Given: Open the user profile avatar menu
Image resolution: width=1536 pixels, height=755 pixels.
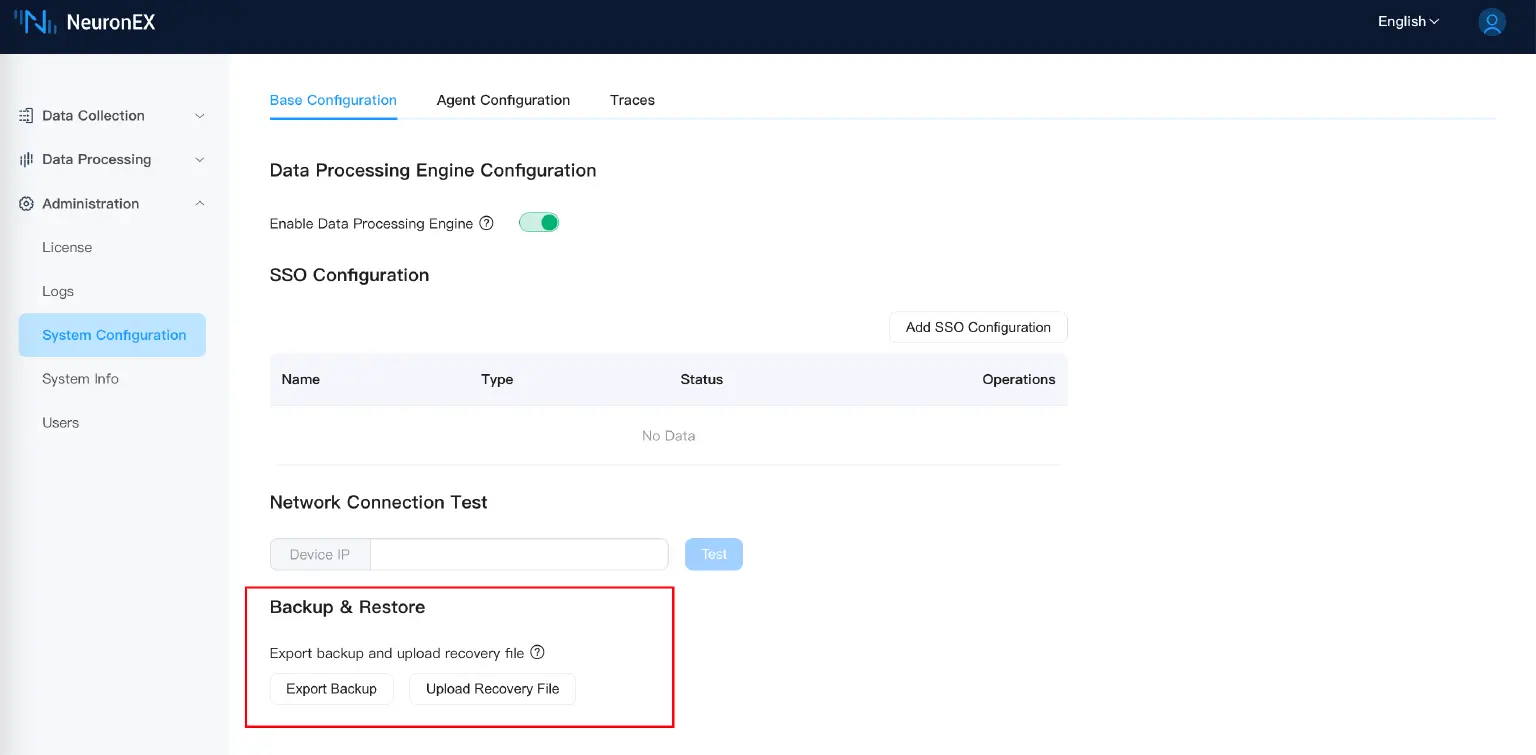Looking at the screenshot, I should [x=1491, y=22].
